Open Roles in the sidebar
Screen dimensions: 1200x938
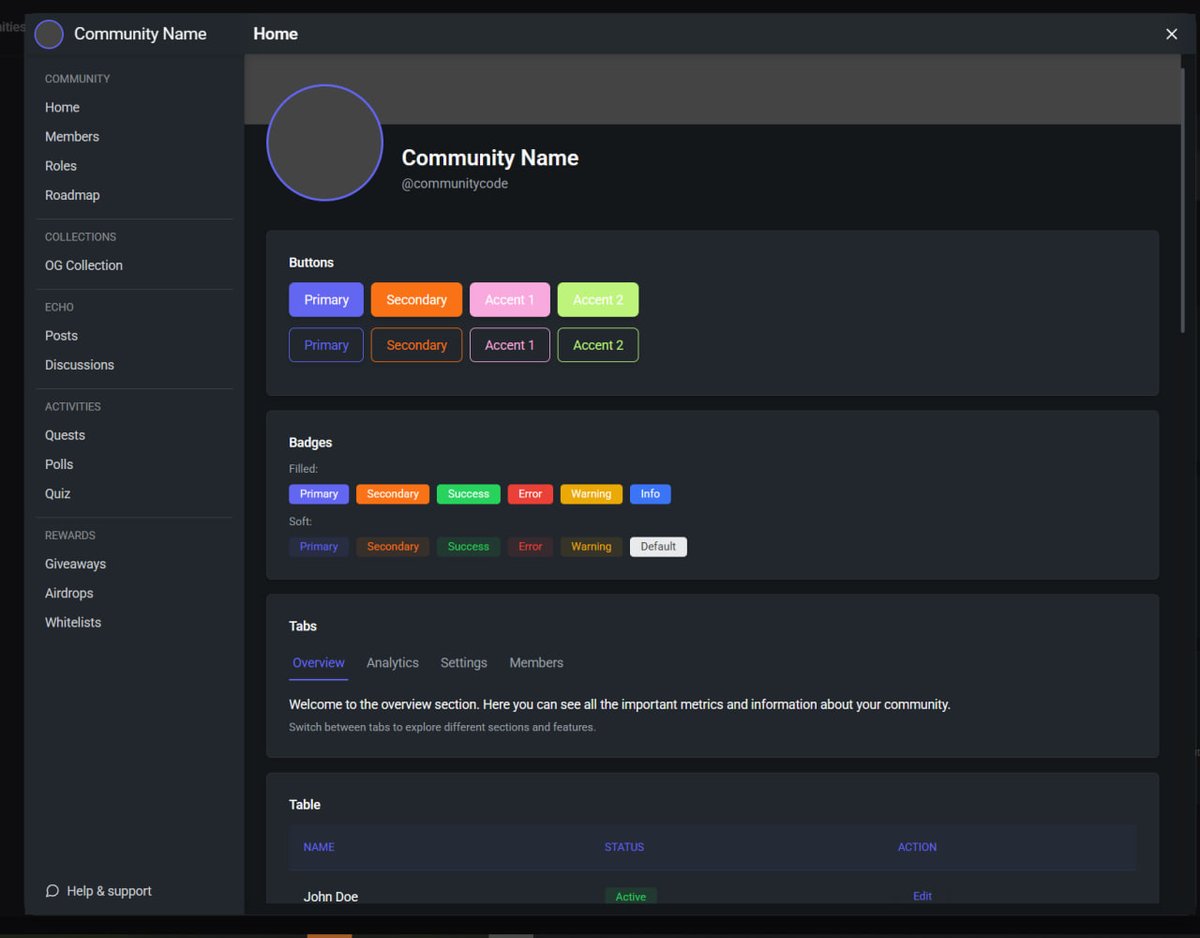61,166
